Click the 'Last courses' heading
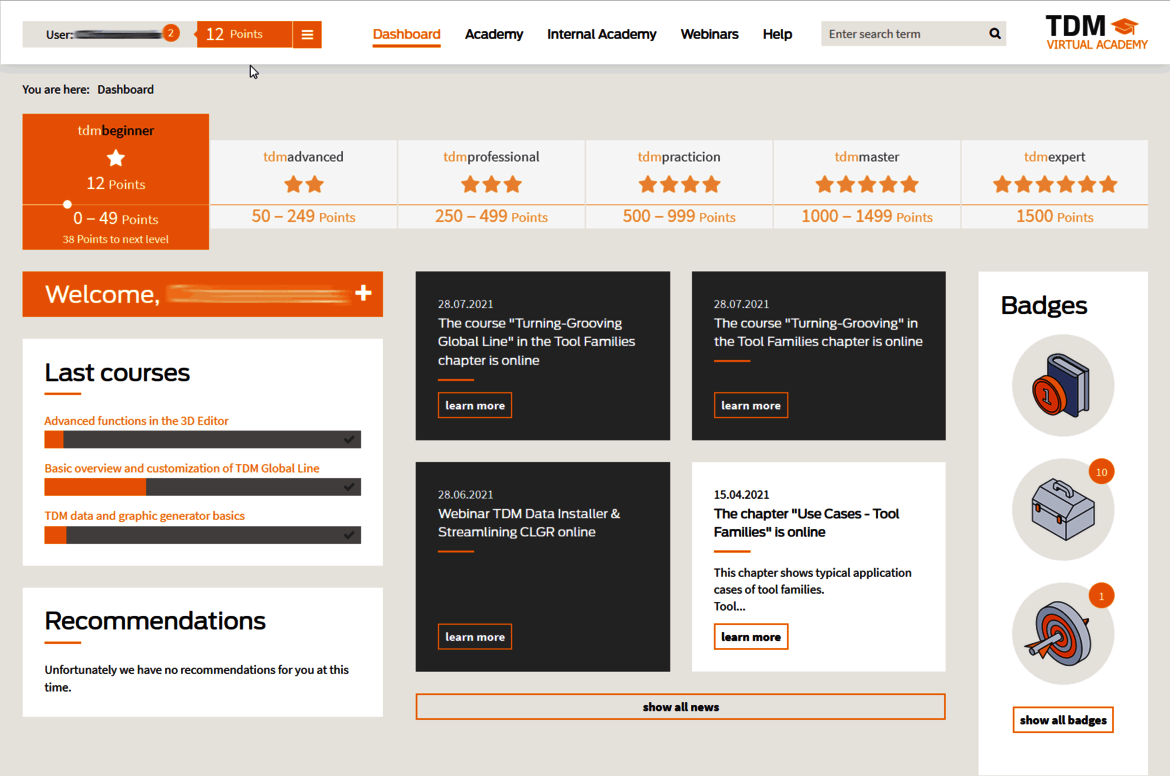This screenshot has width=1170, height=776. click(x=117, y=372)
